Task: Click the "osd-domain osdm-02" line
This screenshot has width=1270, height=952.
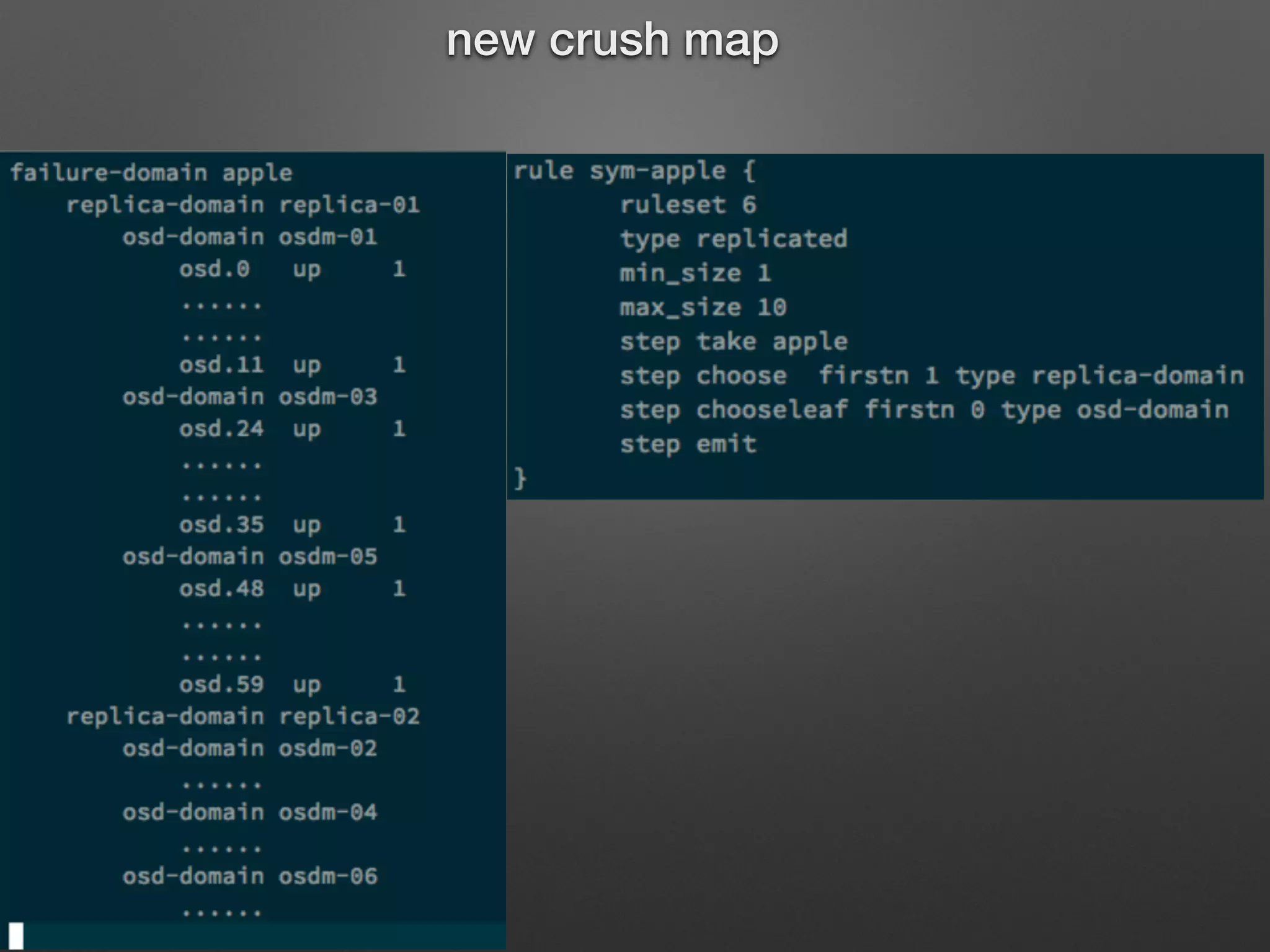Action: (250, 749)
